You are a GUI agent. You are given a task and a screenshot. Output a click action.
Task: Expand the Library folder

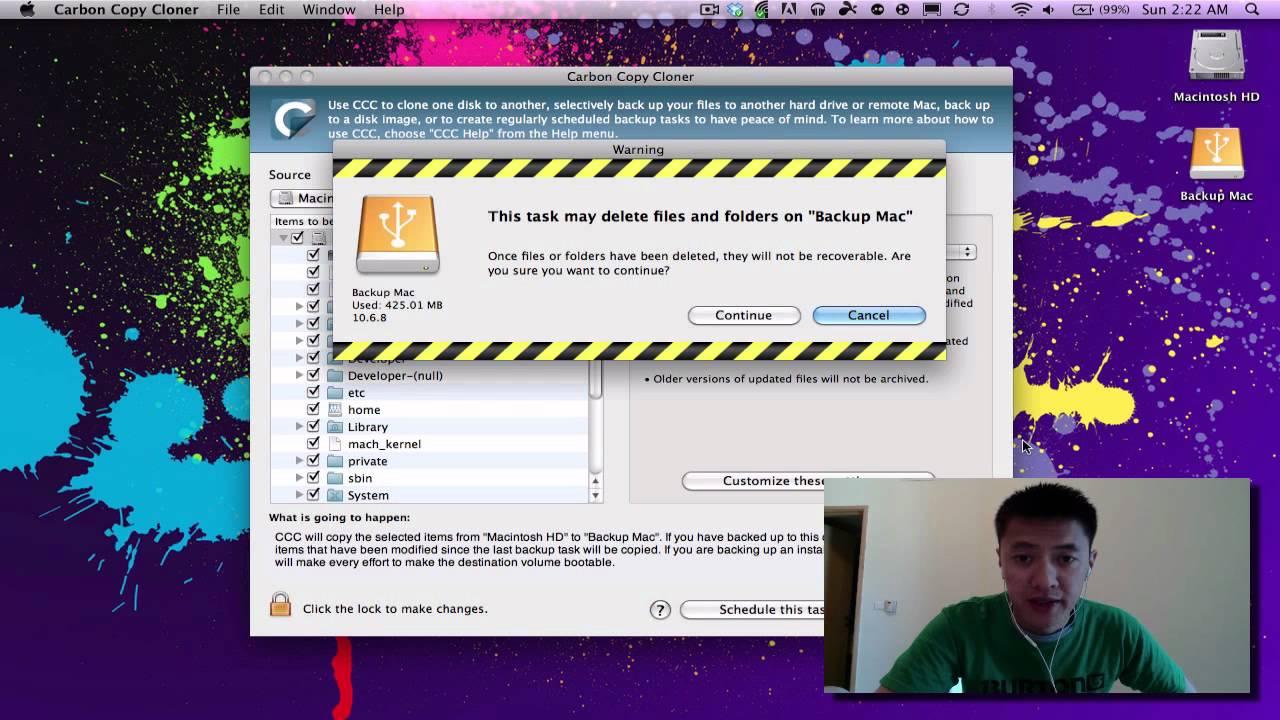299,426
